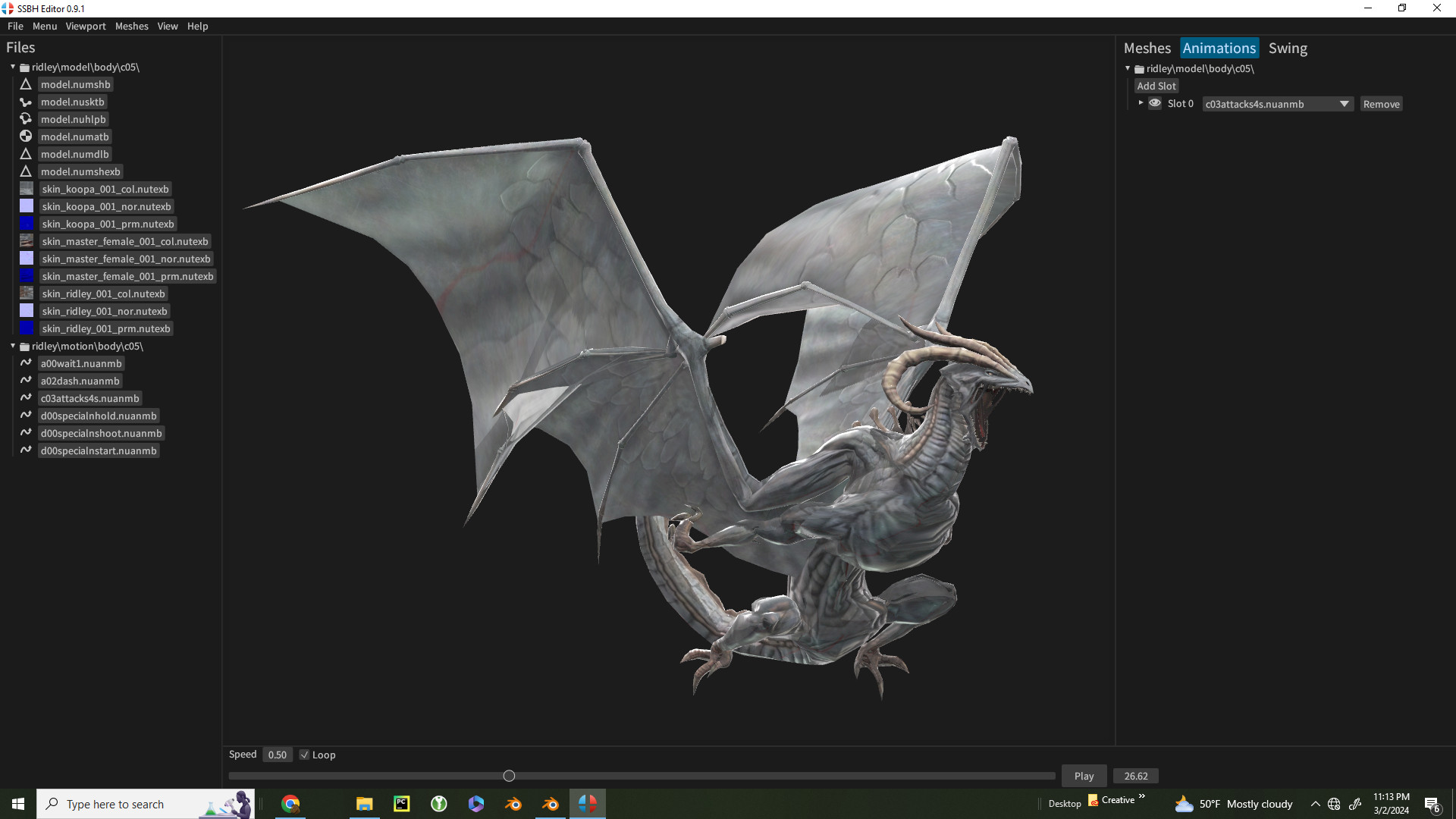This screenshot has height=819, width=1456.
Task: Disable the Loop checkbox
Action: tap(304, 755)
